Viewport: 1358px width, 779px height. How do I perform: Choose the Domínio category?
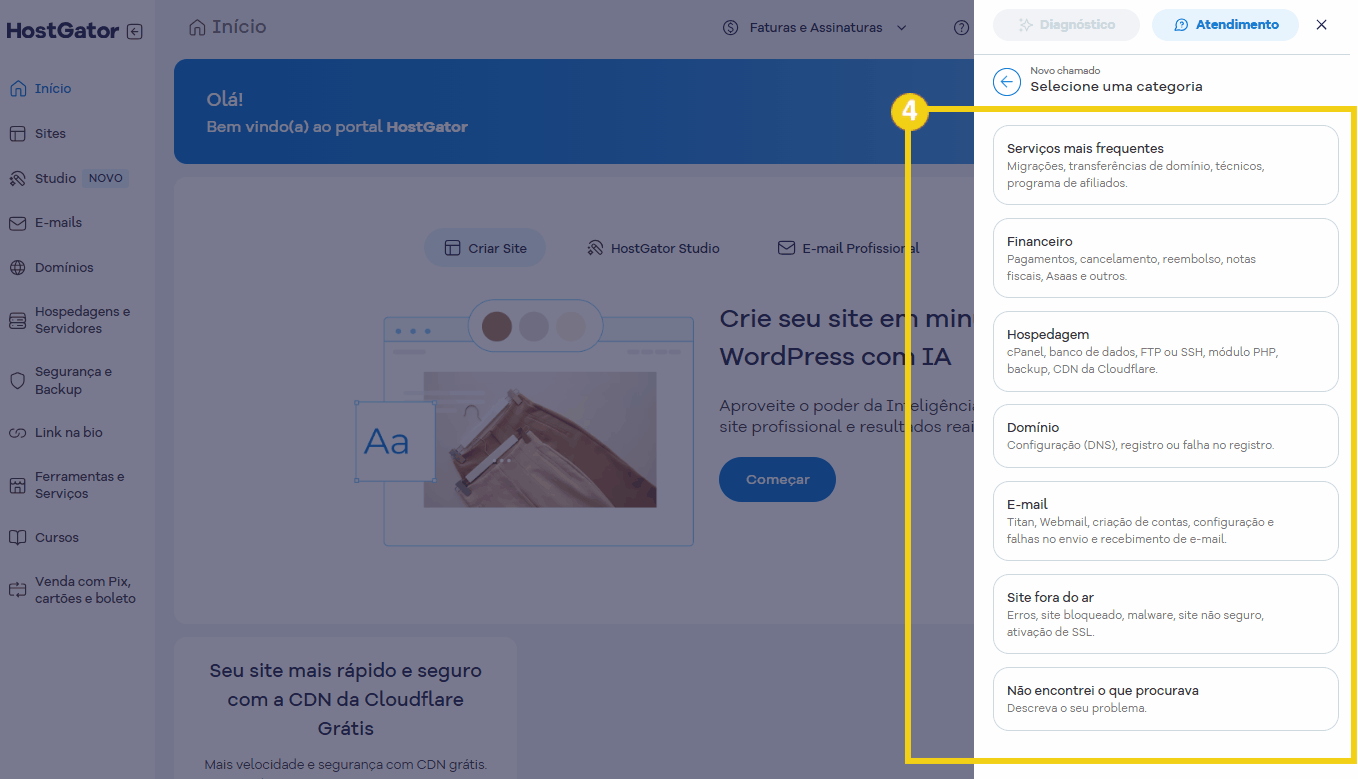(x=1165, y=436)
